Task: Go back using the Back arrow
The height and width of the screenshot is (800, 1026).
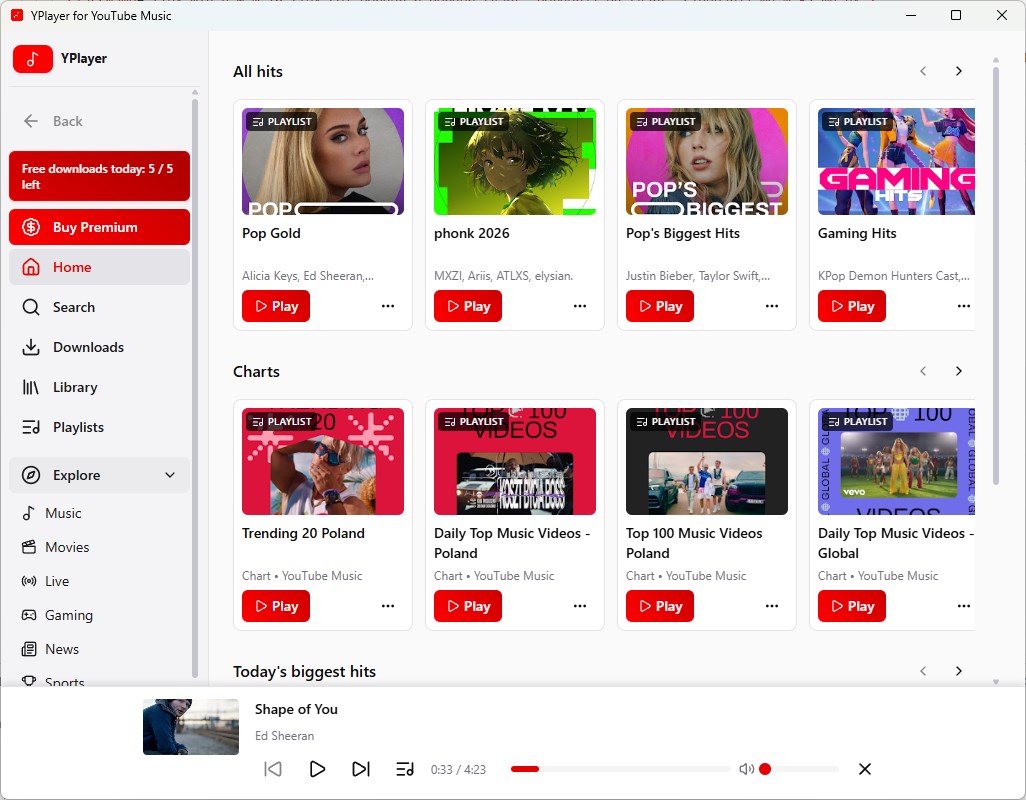Action: click(52, 121)
